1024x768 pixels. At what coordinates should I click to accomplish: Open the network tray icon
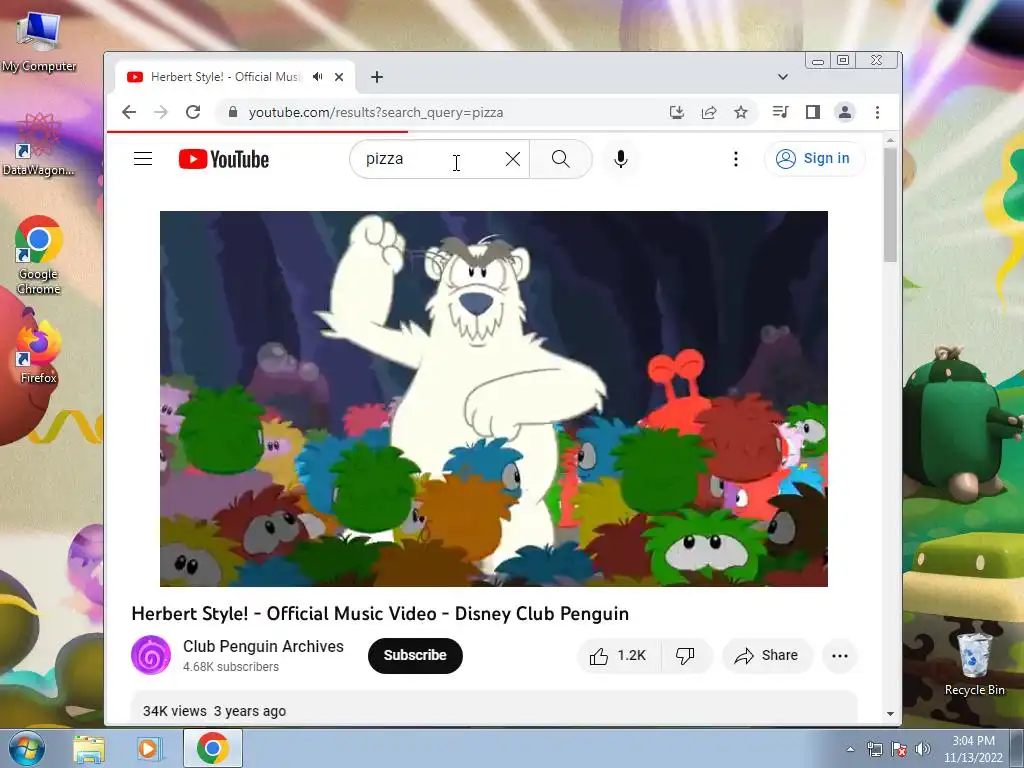pos(874,749)
